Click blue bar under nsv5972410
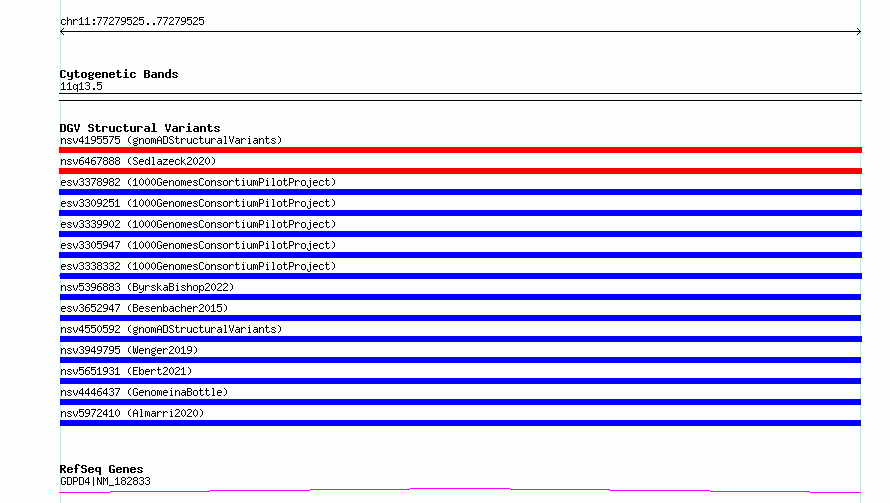Screen dimensions: 890x503 click(x=460, y=423)
